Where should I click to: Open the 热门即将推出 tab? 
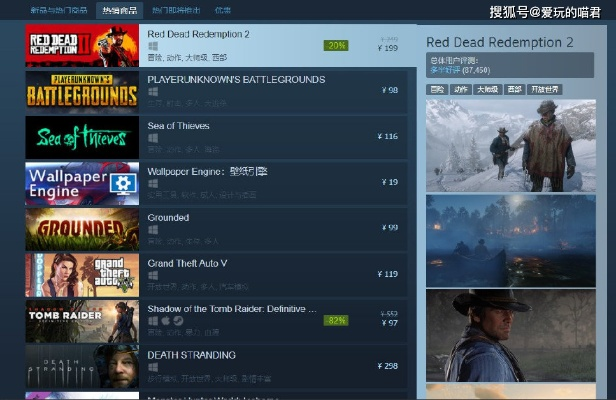[x=176, y=10]
